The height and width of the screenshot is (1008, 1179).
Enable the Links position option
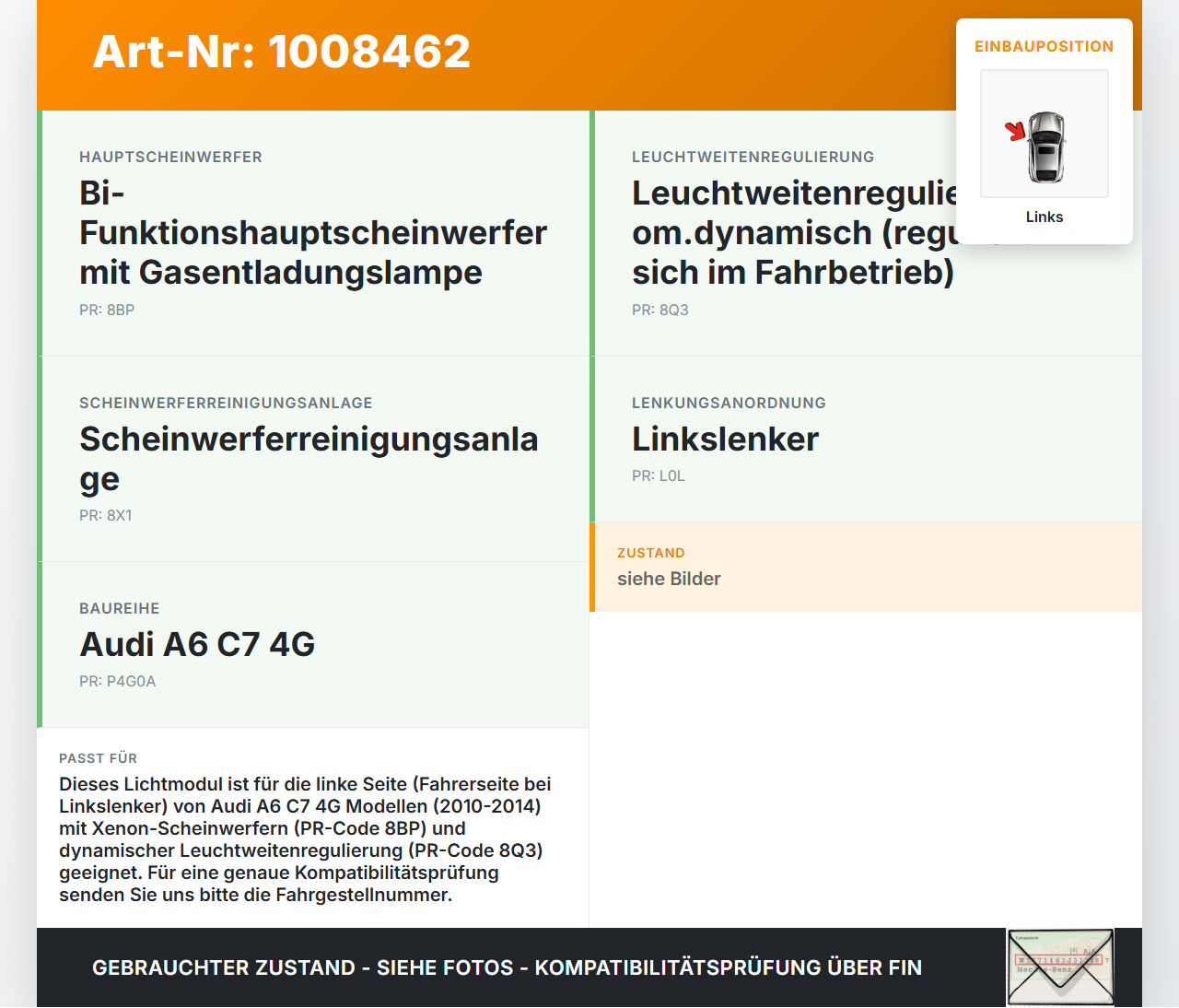(x=1044, y=217)
